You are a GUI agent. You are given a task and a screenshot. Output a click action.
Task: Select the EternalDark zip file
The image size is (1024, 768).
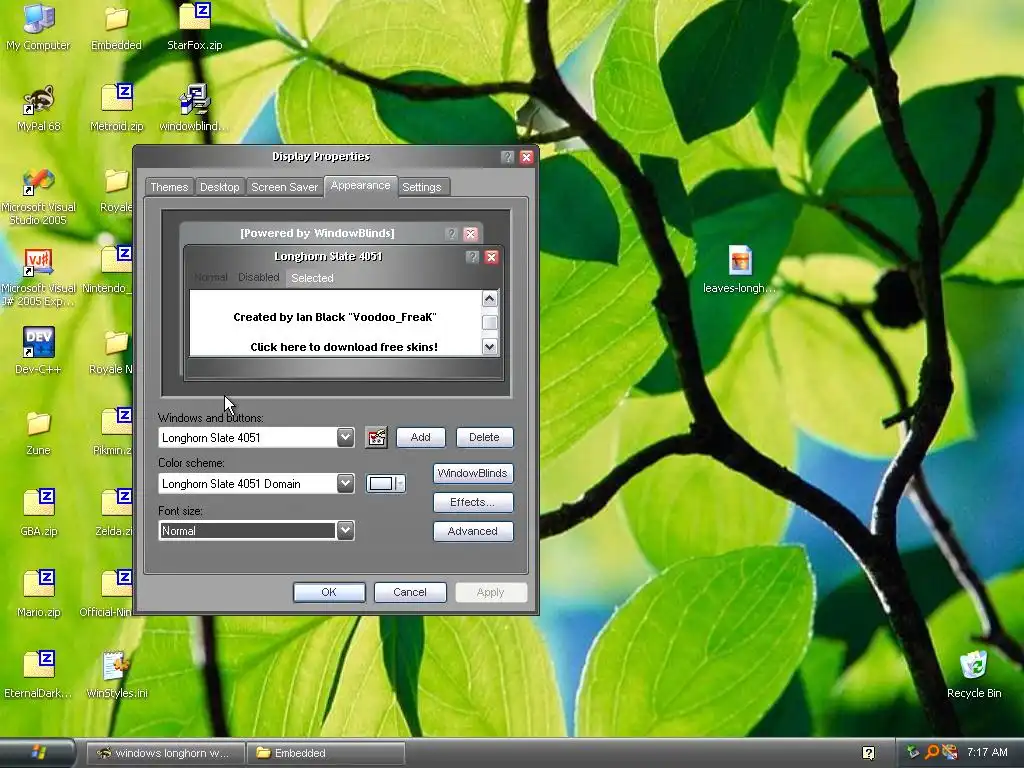pos(38,675)
